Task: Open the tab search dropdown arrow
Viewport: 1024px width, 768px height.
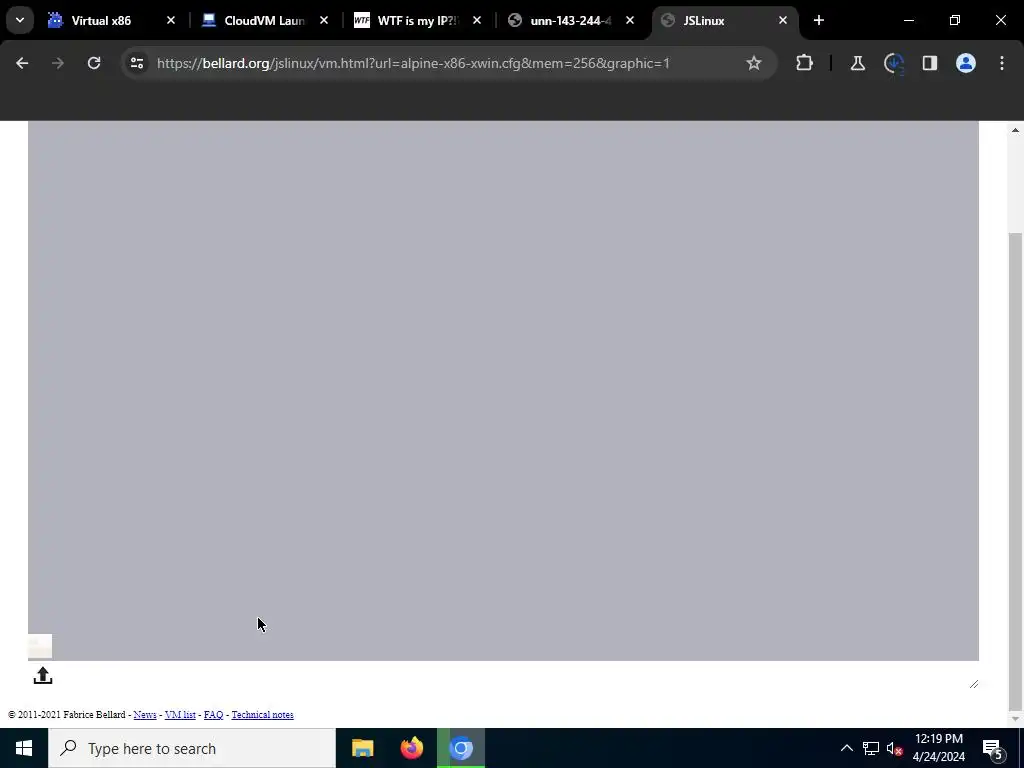Action: click(20, 20)
